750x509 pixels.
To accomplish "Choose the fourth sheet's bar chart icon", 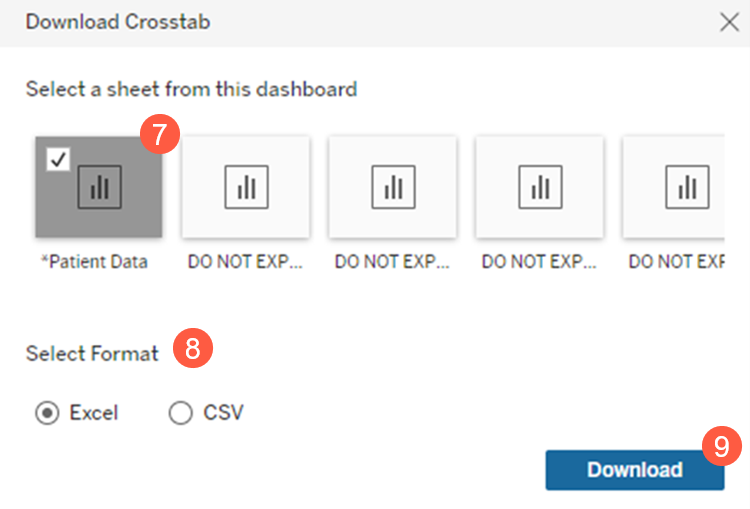I will (x=539, y=187).
